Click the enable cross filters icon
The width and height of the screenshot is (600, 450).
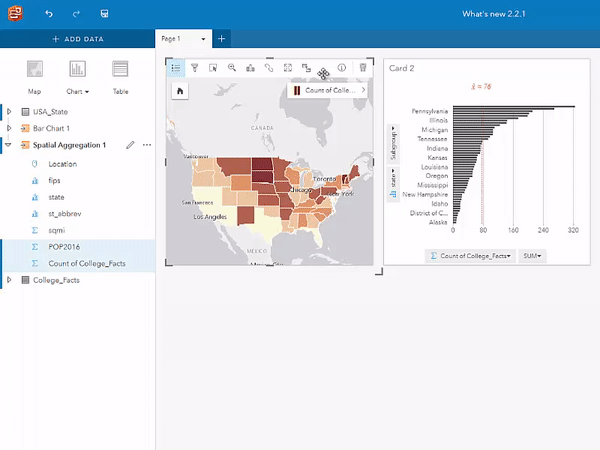[x=306, y=68]
